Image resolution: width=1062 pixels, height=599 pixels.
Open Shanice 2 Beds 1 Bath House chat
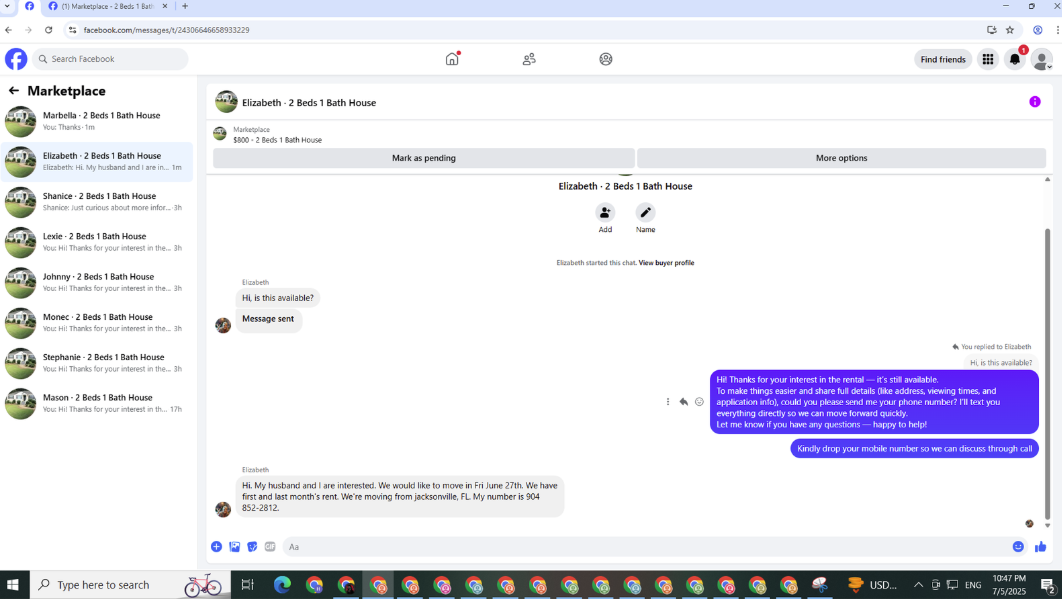click(97, 202)
